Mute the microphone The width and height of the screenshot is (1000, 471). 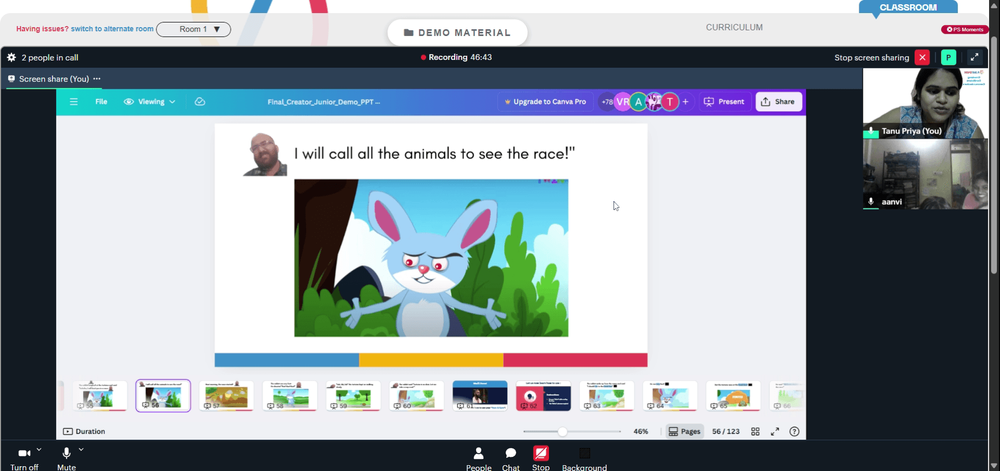[x=66, y=458]
